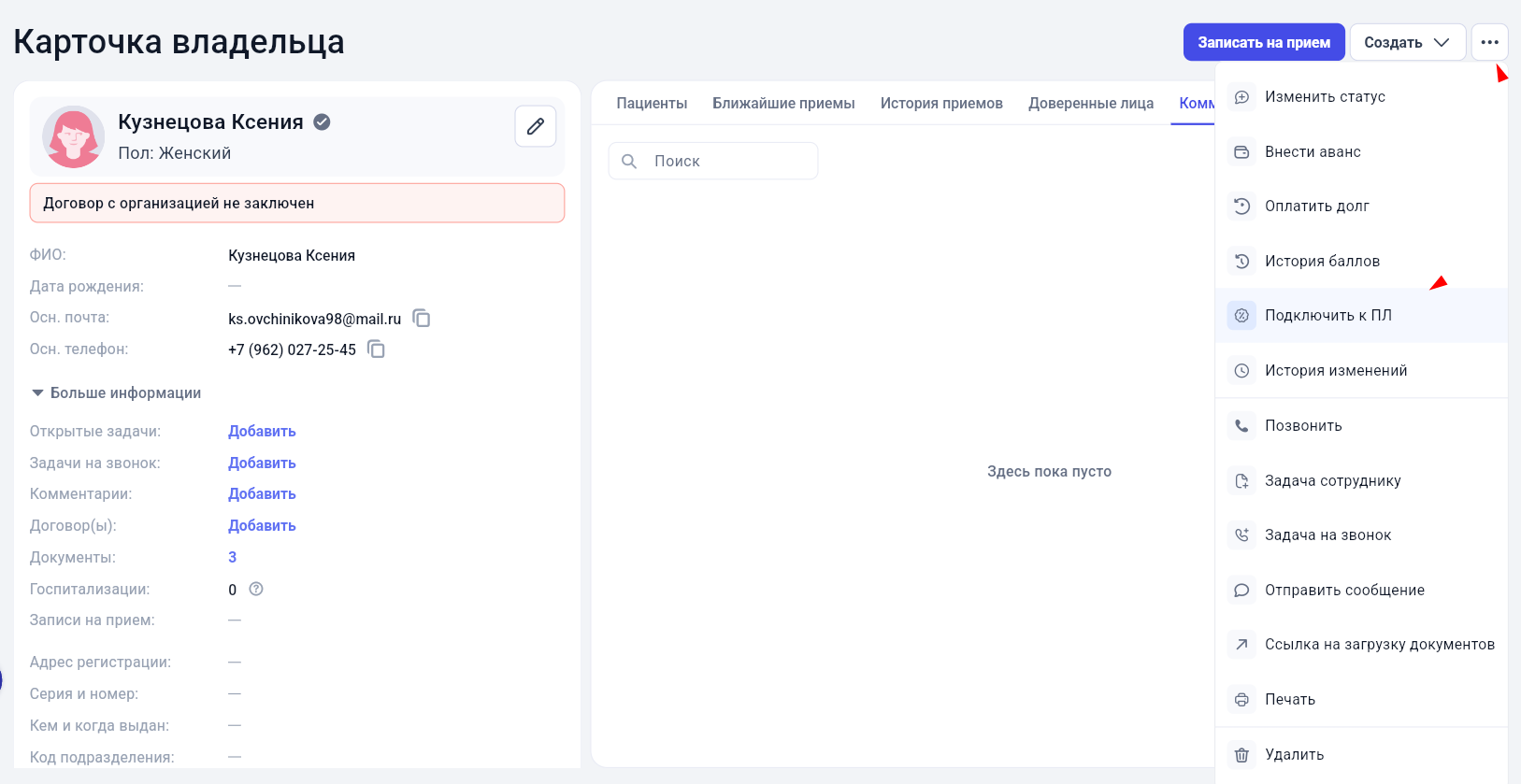1521x784 pixels.
Task: Click the Договор с организацией не заключен banner
Action: 297,203
